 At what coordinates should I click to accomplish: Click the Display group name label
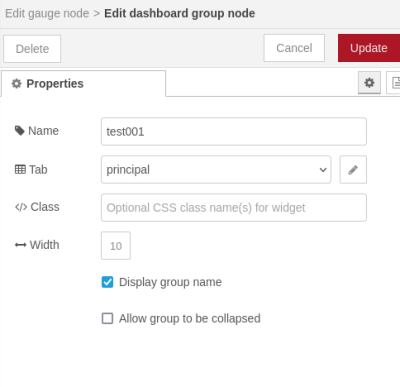(x=170, y=282)
